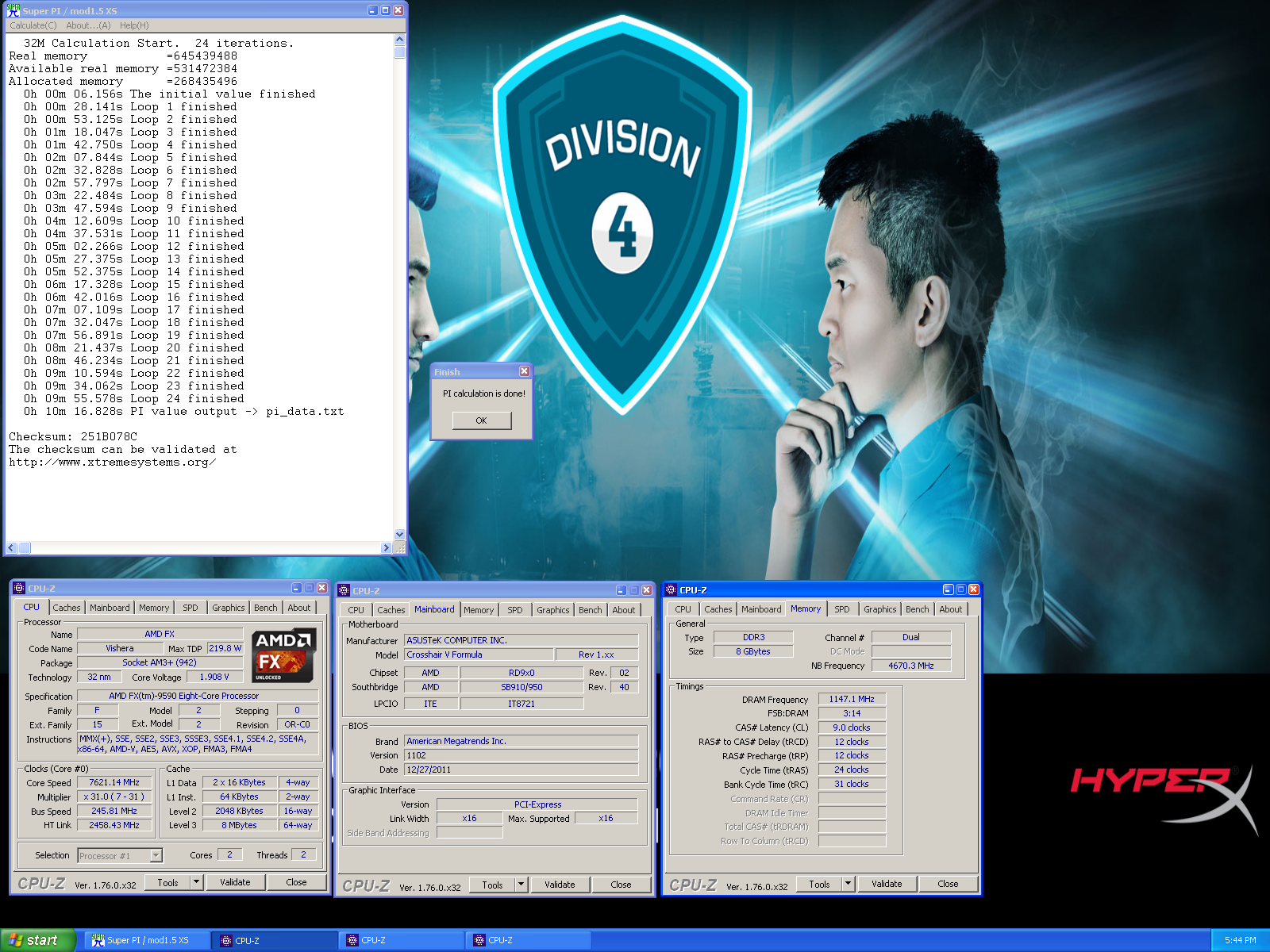Open Tools dropdown arrow in CPU window
Image resolution: width=1270 pixels, height=952 pixels.
pyautogui.click(x=197, y=882)
